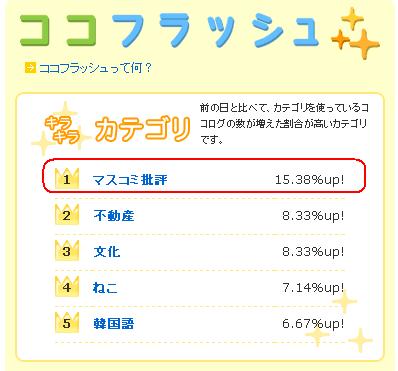Click the カテゴリ heading graphic
The width and height of the screenshot is (398, 371).
pos(143,129)
